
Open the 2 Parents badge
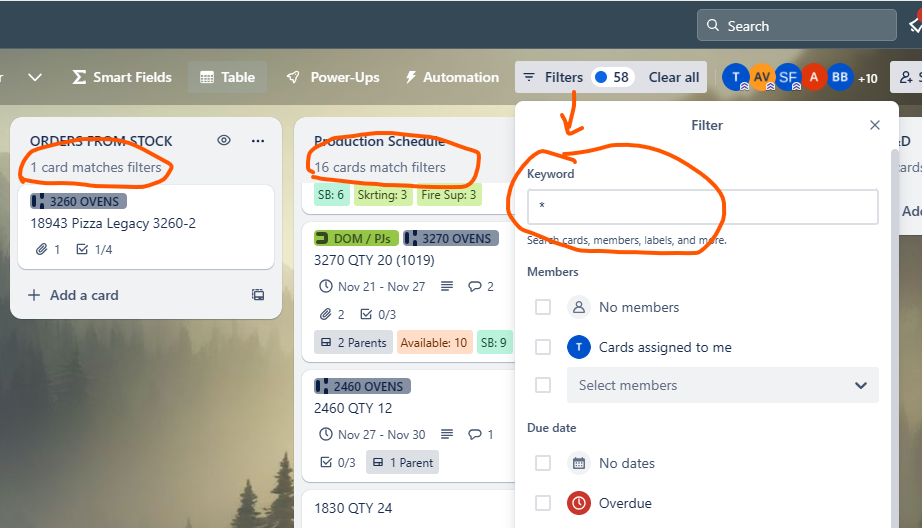[353, 342]
